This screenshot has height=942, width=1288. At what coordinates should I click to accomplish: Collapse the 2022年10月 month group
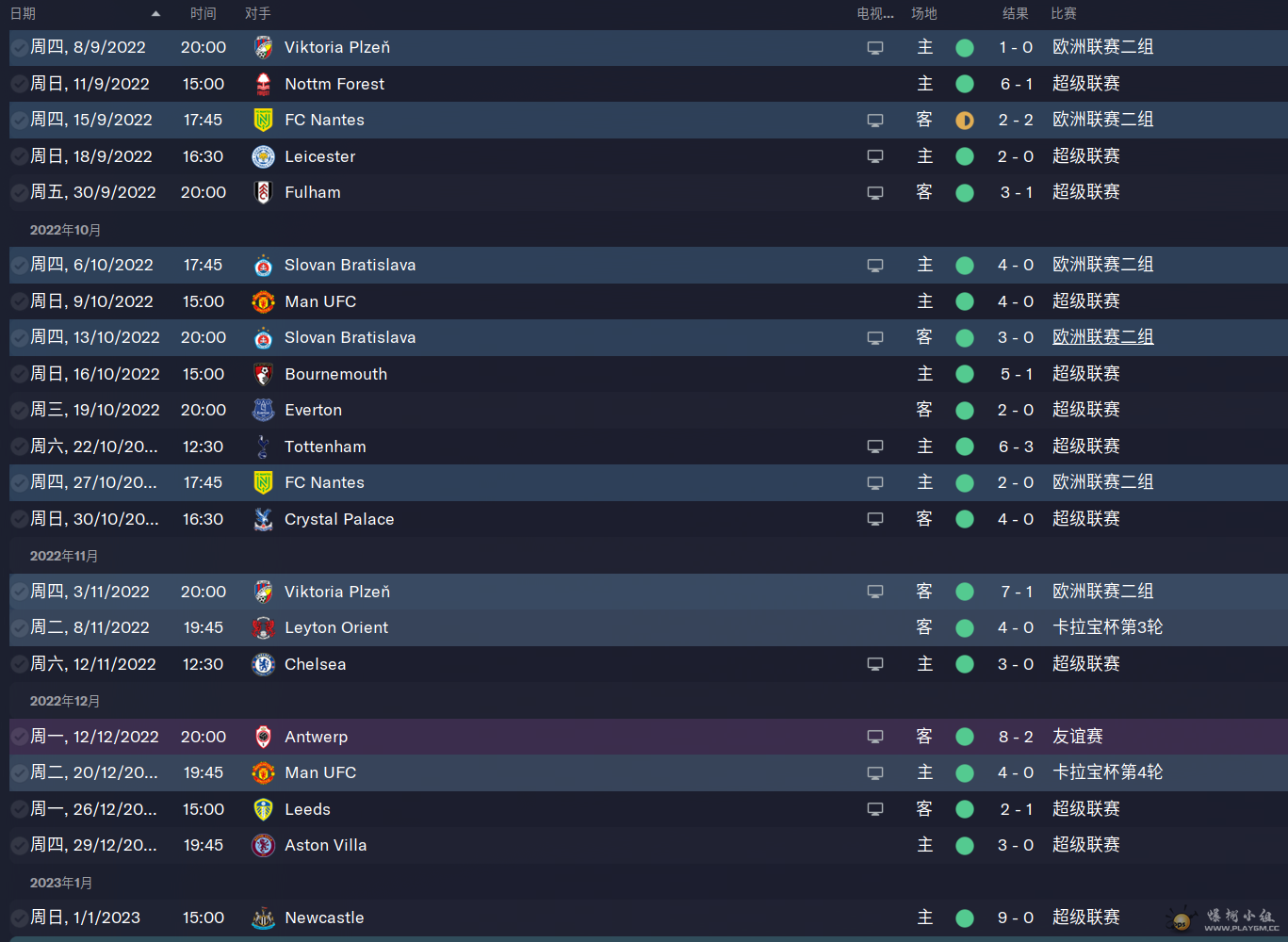(x=65, y=230)
